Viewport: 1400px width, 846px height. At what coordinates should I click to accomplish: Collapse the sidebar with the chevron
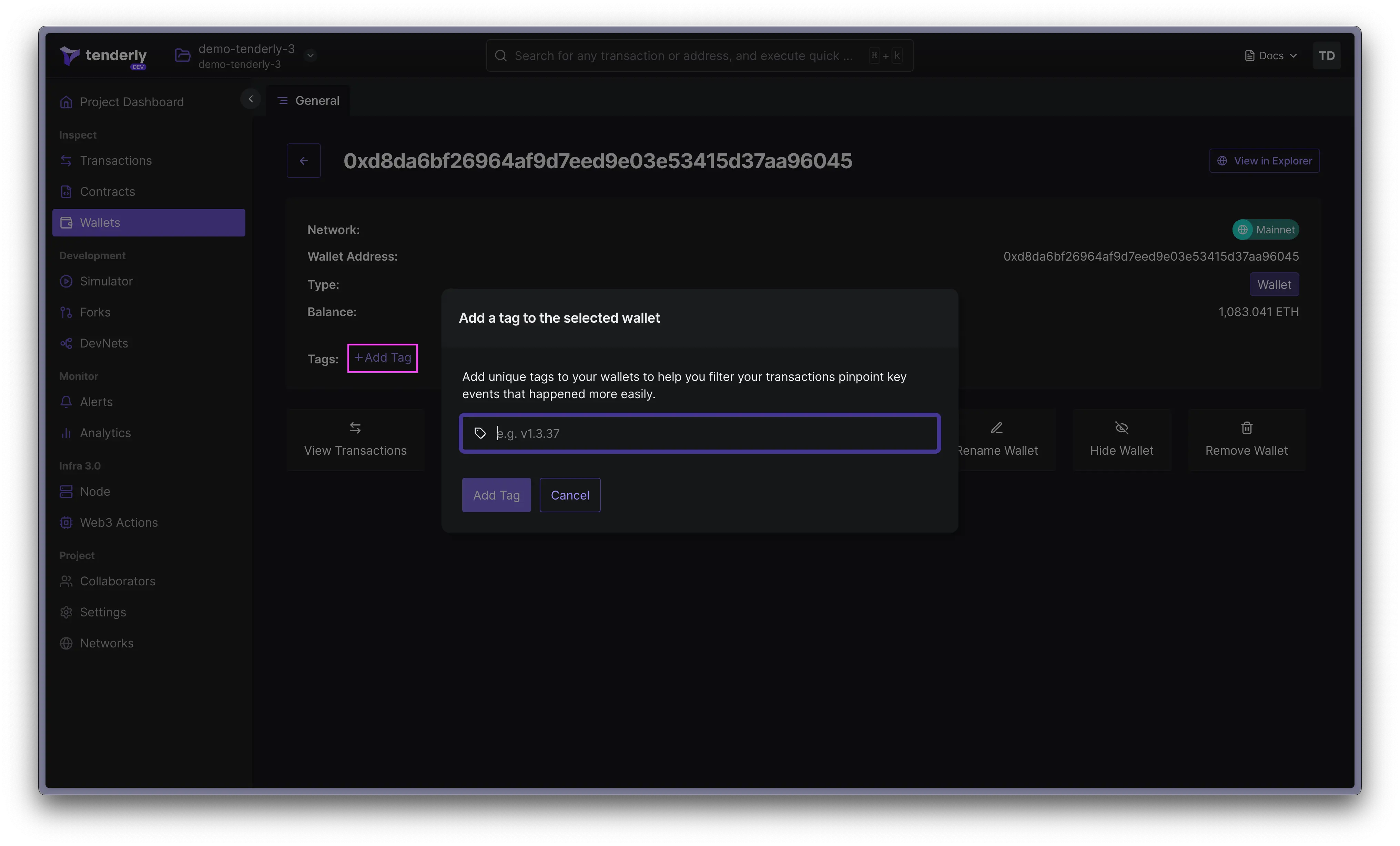(251, 99)
